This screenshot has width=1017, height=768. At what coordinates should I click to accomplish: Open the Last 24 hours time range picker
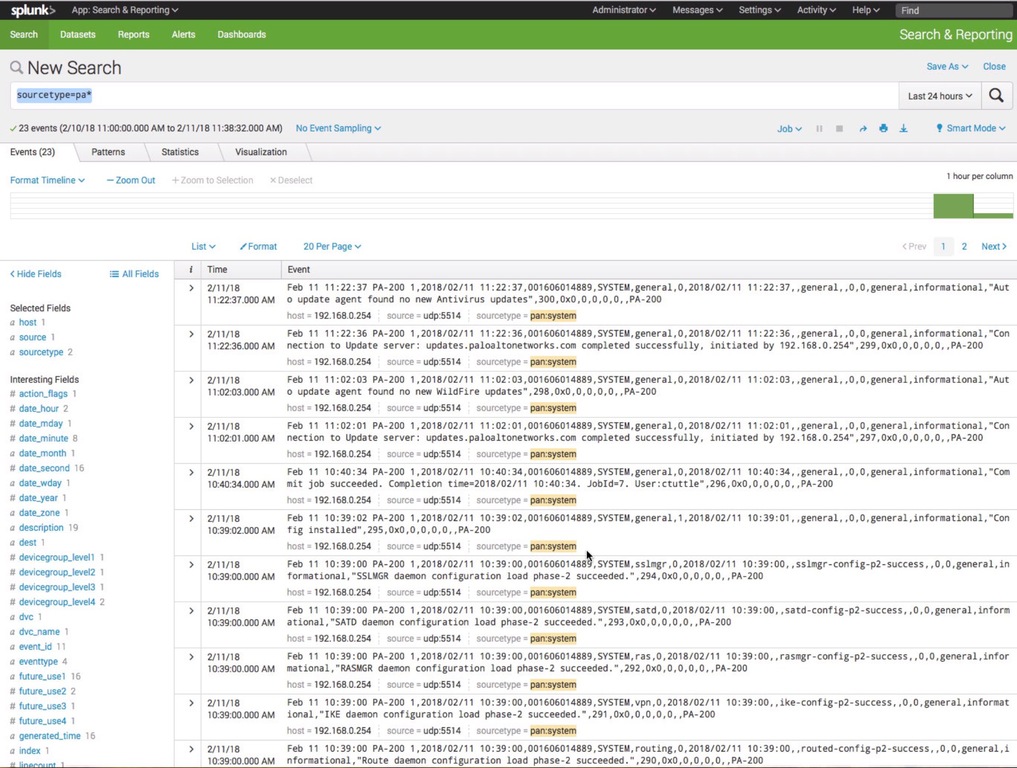pos(939,95)
